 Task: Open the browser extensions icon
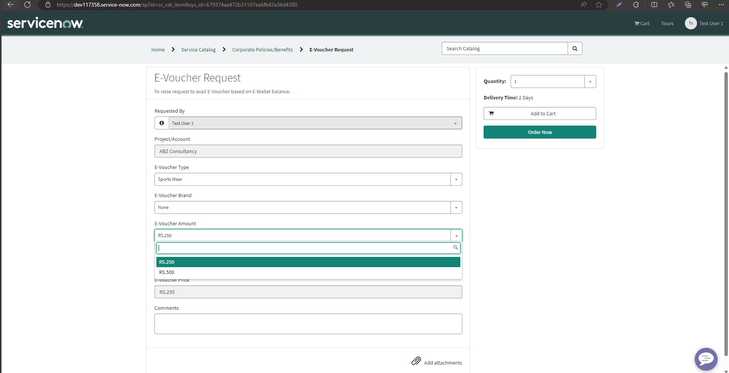coord(636,5)
